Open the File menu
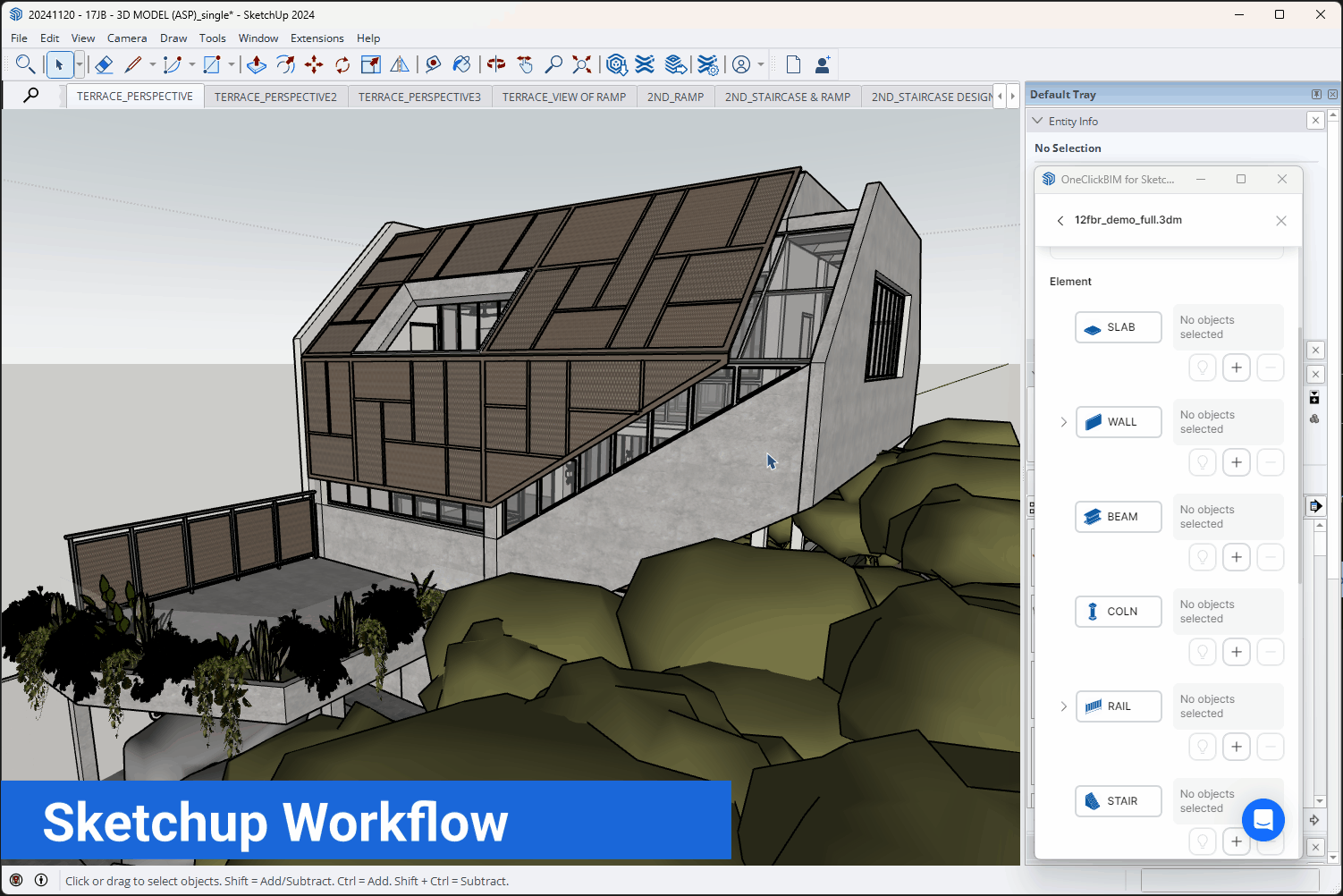1343x896 pixels. click(x=19, y=38)
